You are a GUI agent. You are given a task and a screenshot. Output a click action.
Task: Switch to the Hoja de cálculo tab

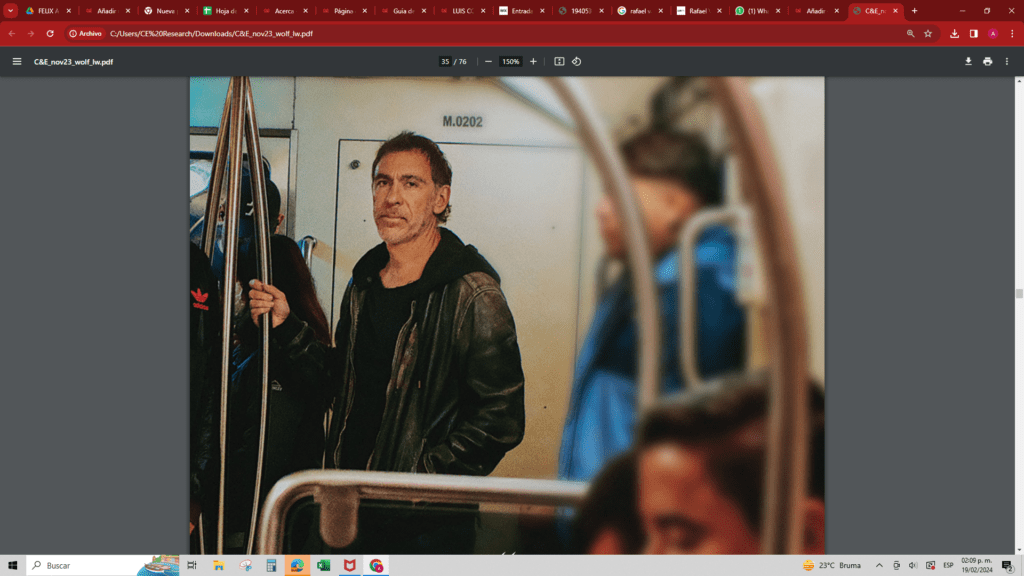226,10
